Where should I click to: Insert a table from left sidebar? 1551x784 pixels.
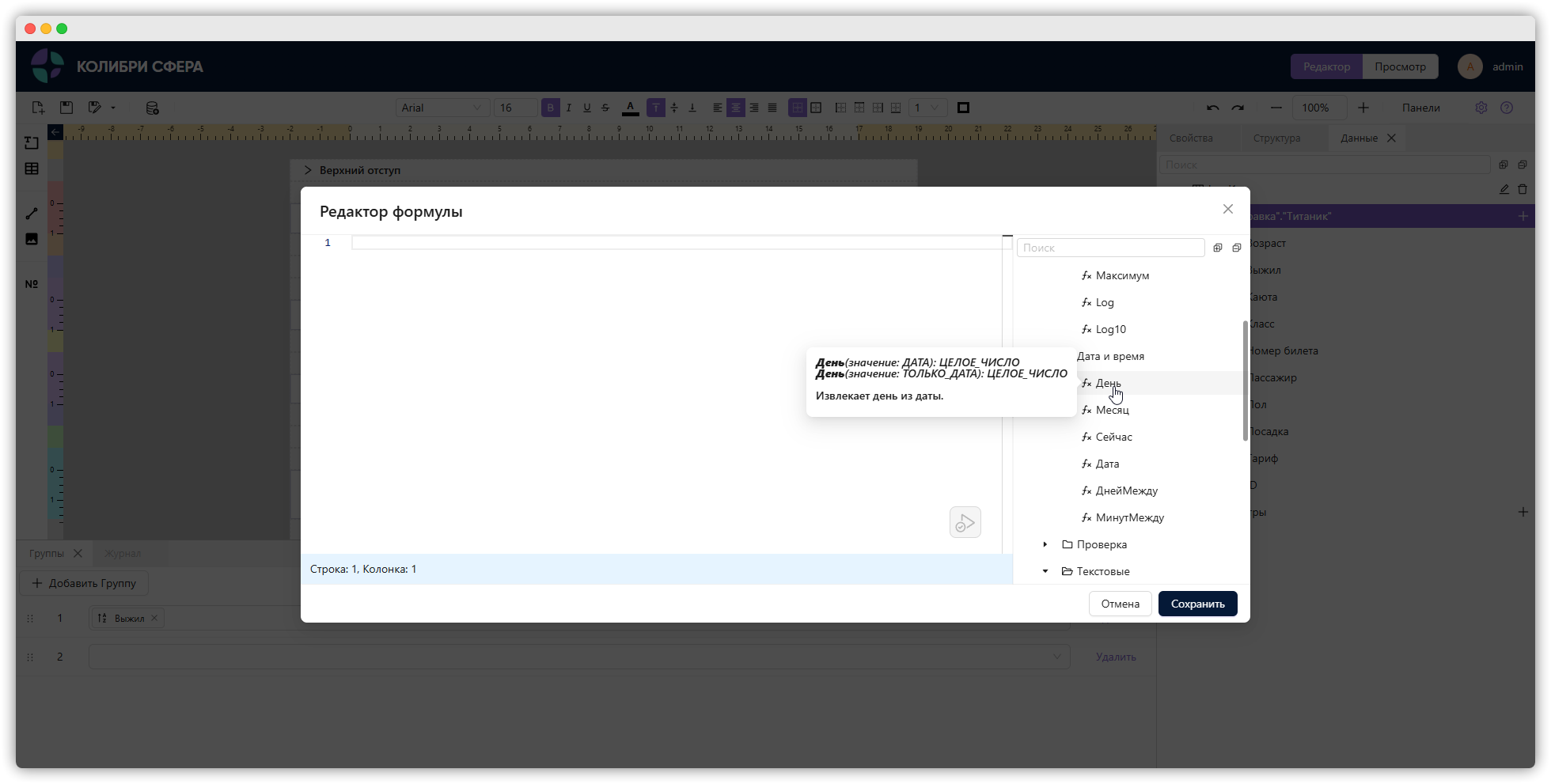click(32, 169)
